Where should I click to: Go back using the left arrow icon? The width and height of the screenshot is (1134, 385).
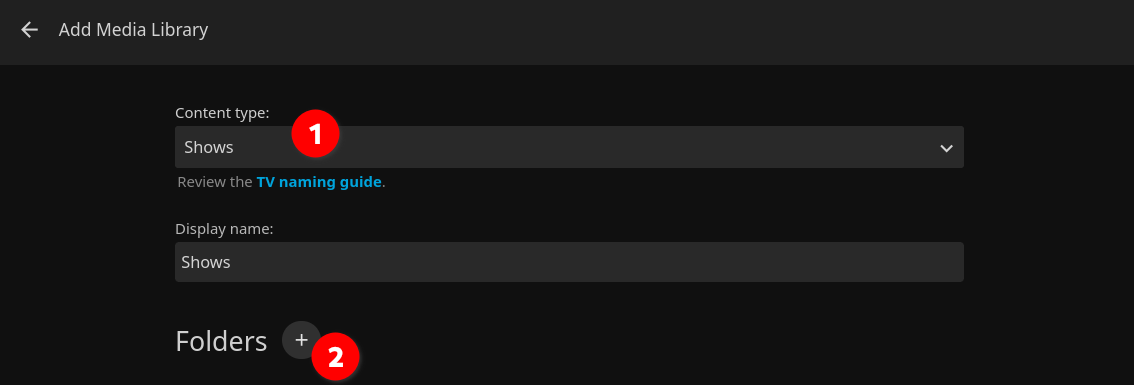point(29,30)
